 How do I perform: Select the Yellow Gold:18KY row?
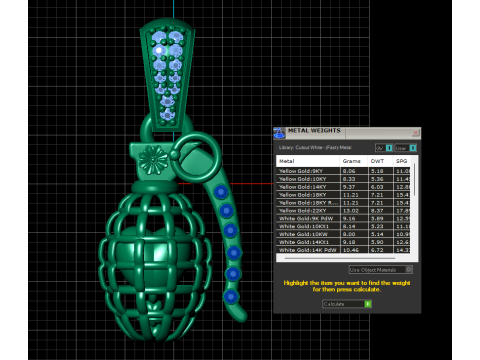tap(344, 195)
